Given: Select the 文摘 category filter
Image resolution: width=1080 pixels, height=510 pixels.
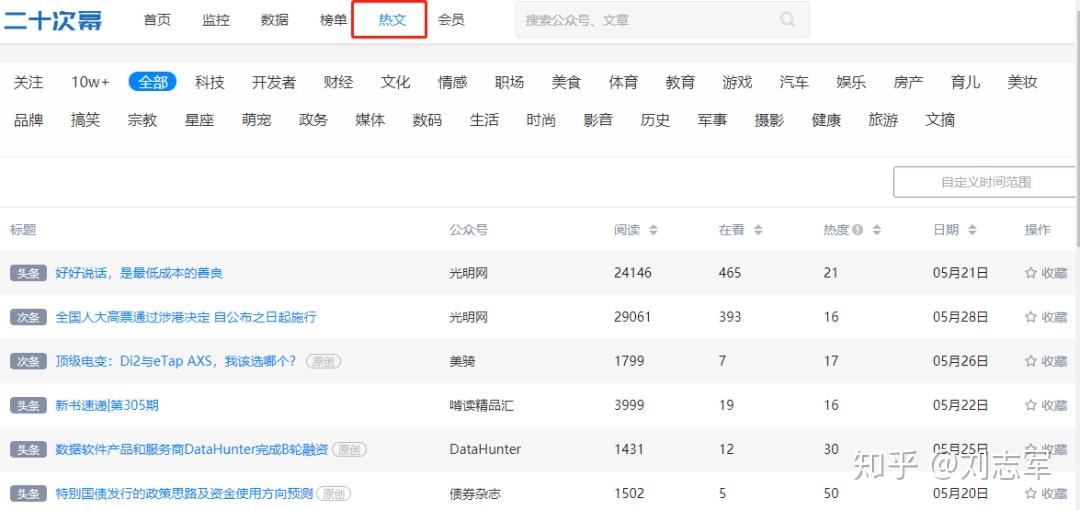Looking at the screenshot, I should [x=940, y=120].
